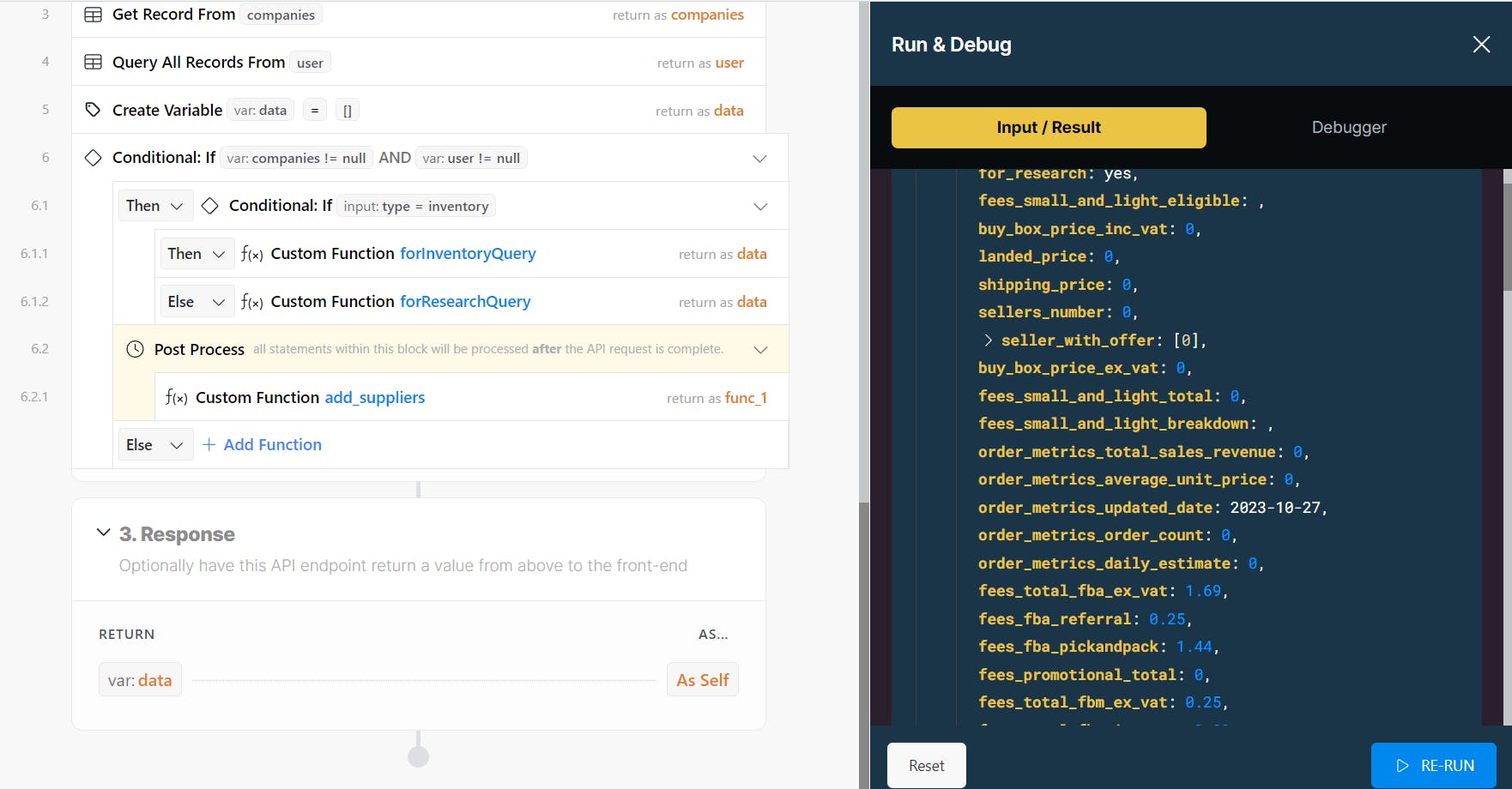Click the table icon for Get Record From
1512x789 pixels.
(x=94, y=15)
